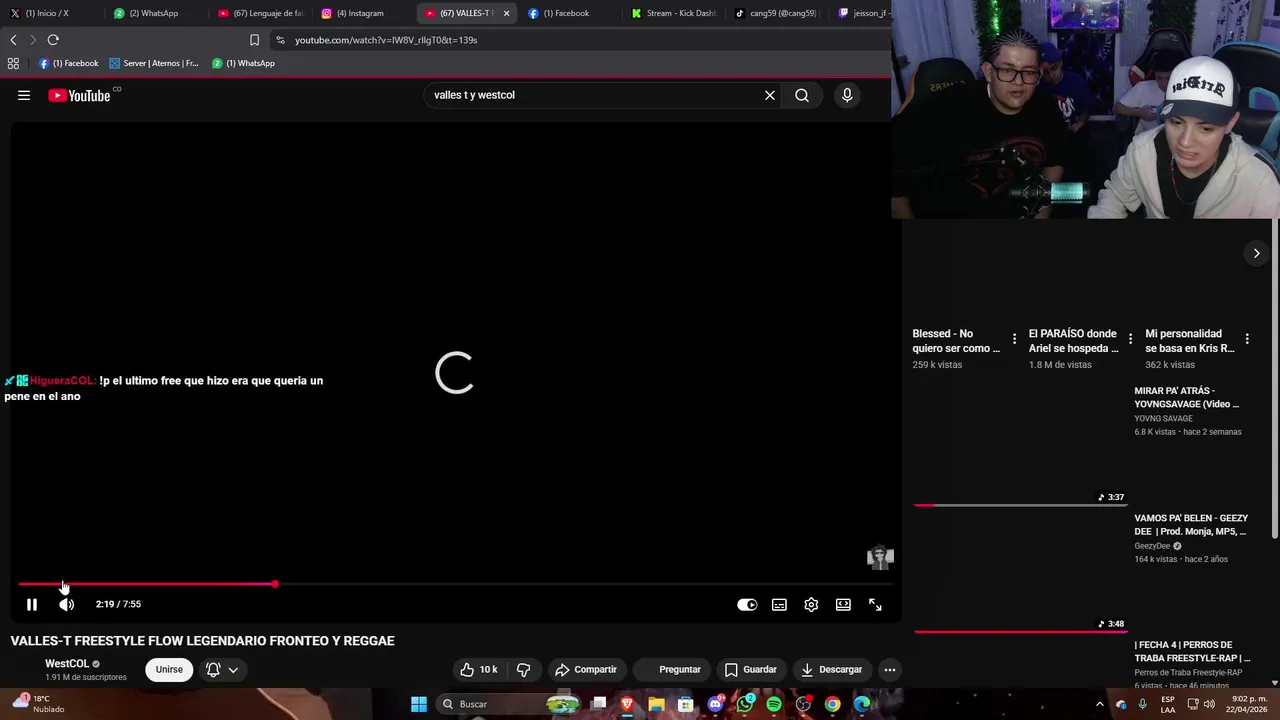Open Microsoft Edge from taskbar
Viewport: 1280px width, 720px height.
click(862, 704)
